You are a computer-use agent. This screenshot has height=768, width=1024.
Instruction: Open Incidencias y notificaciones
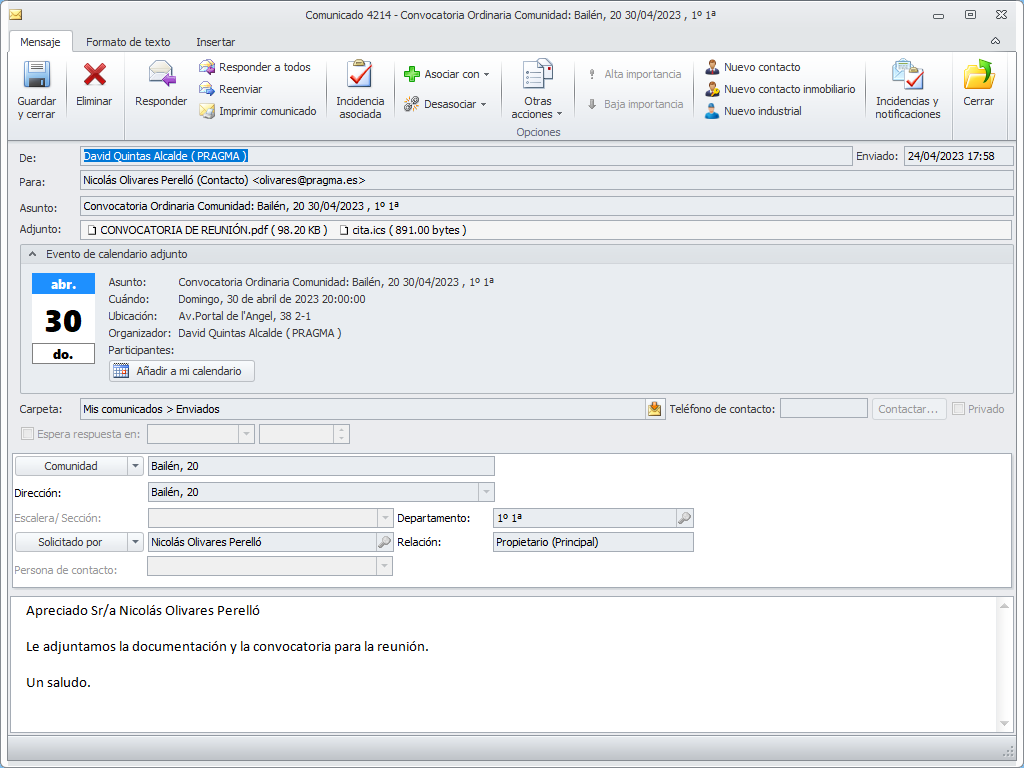[908, 89]
